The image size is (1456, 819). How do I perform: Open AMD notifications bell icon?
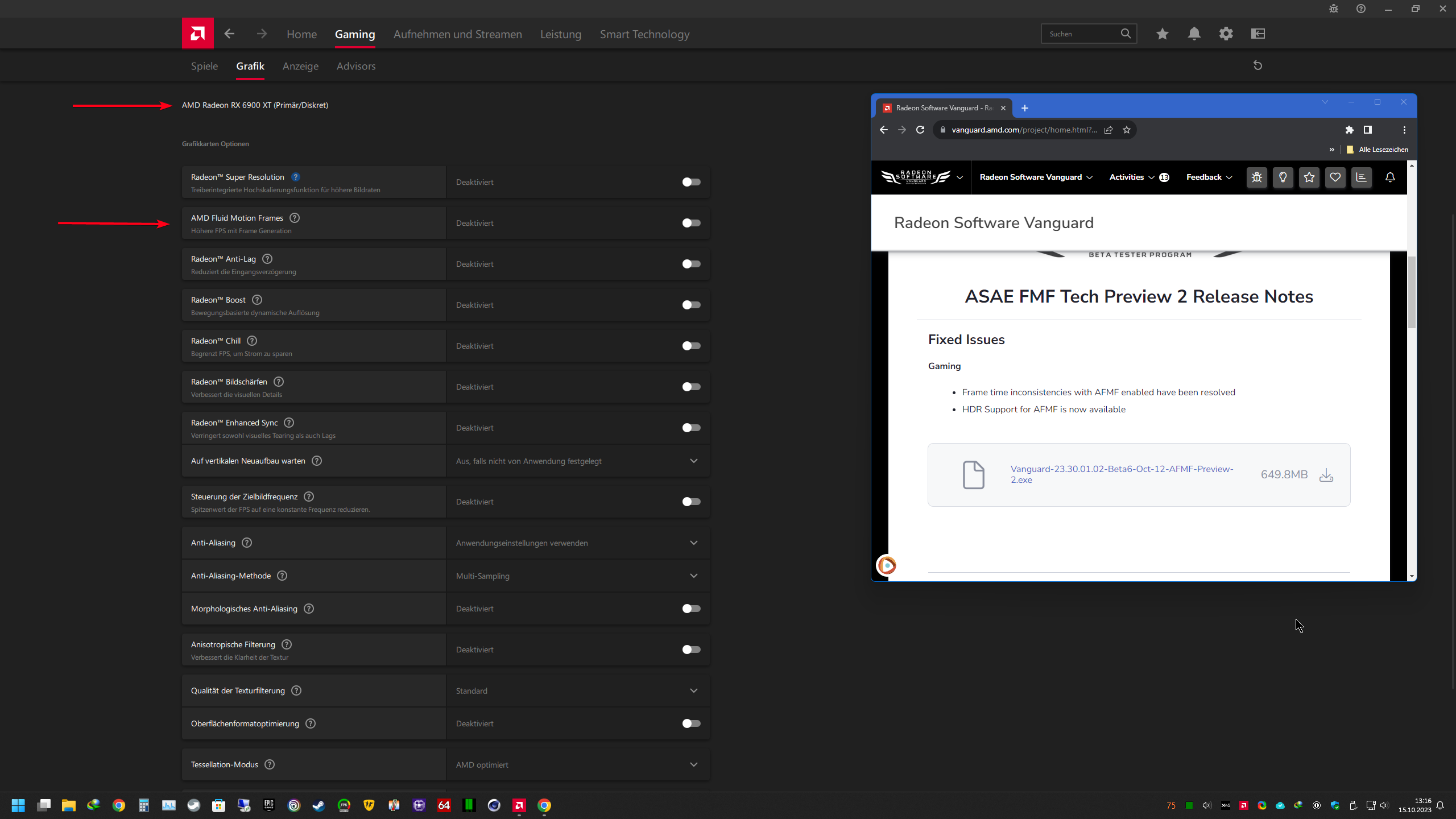(1194, 34)
